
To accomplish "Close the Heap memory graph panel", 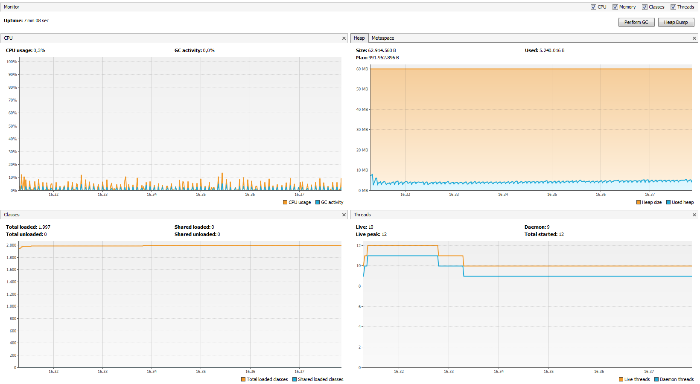I will pos(694,38).
